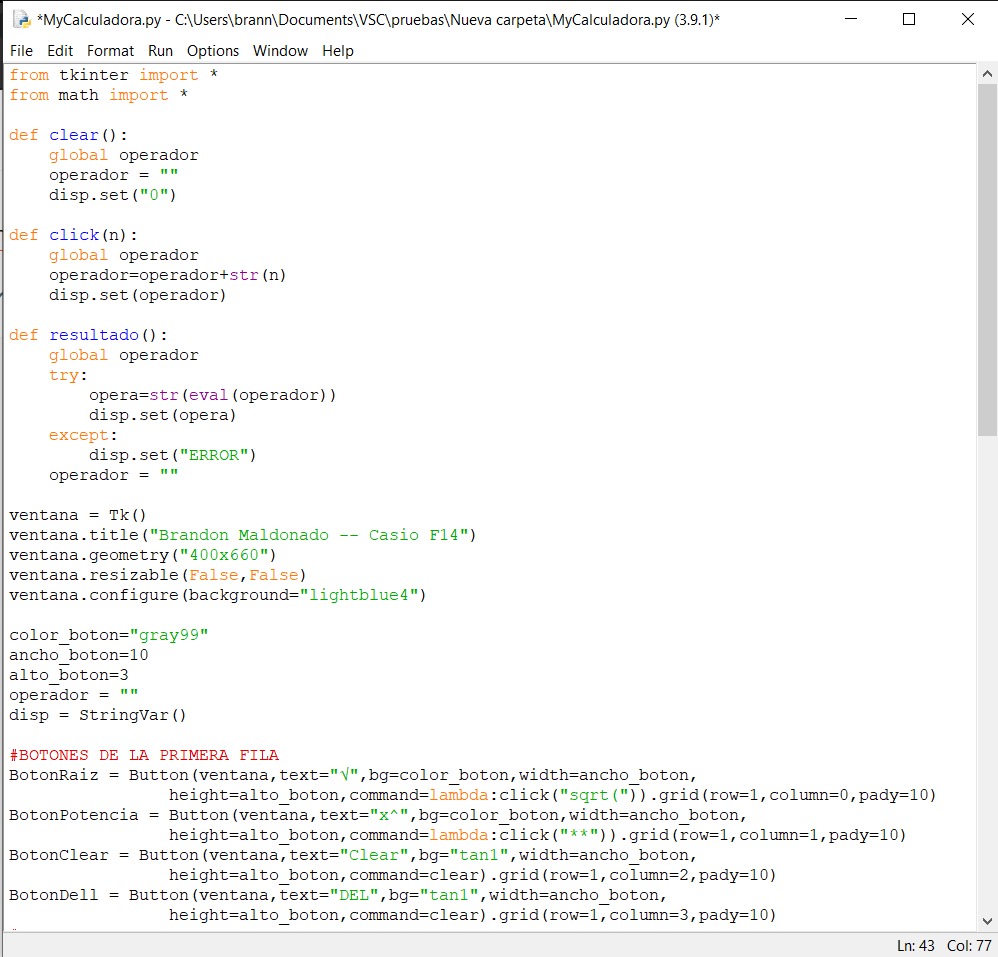Click the Ln 43 Col 77 status indicator
The image size is (998, 957).
(x=944, y=945)
